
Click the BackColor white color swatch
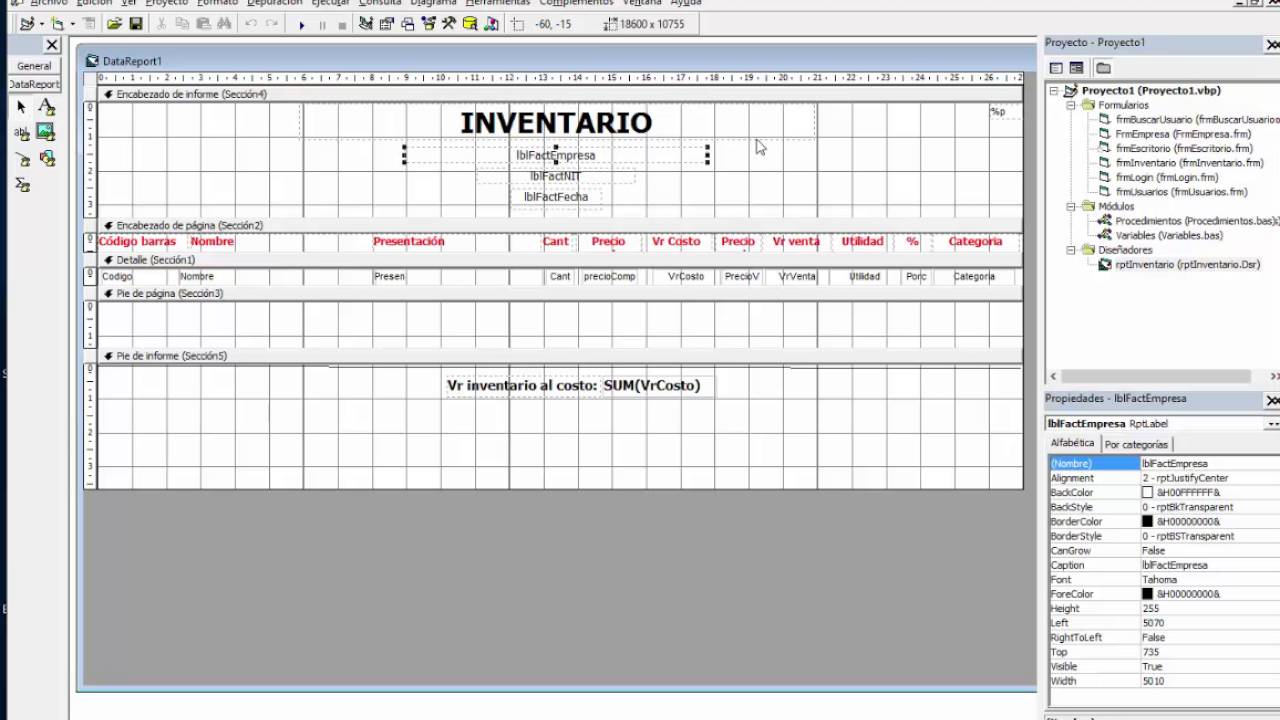(x=1147, y=493)
